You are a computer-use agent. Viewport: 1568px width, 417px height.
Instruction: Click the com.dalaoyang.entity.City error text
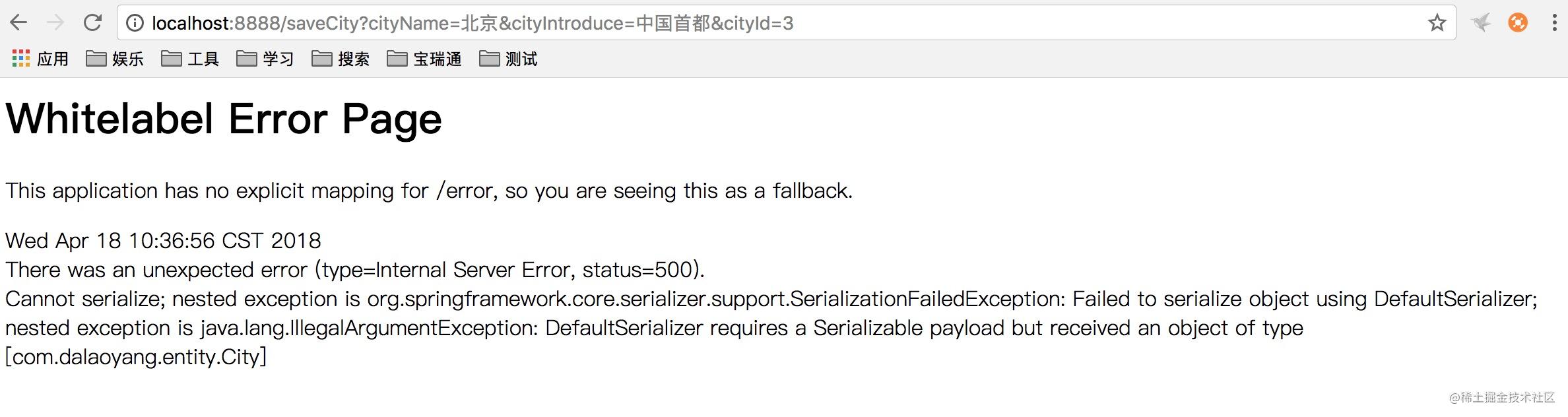click(136, 357)
